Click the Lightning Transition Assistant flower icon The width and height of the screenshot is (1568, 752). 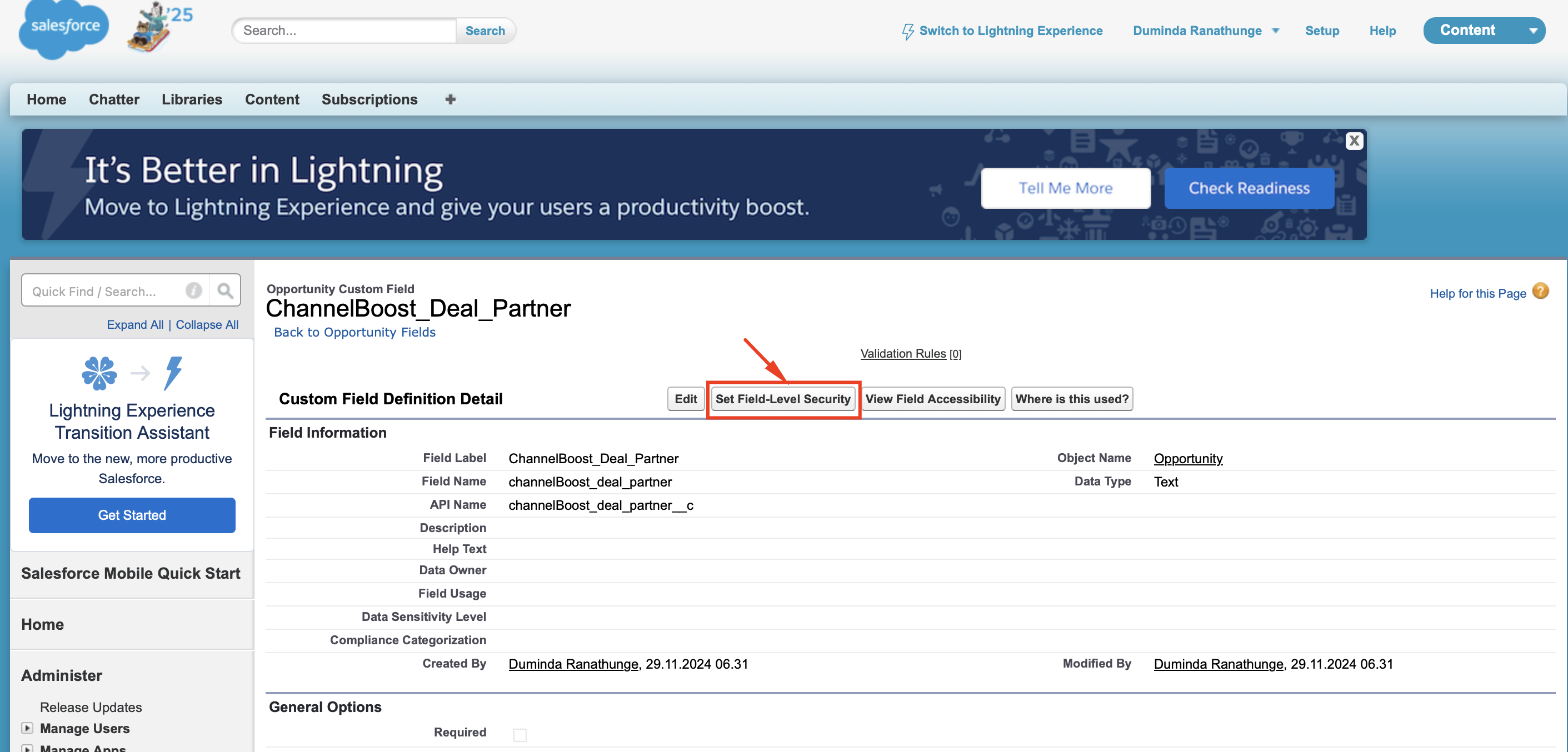point(99,372)
